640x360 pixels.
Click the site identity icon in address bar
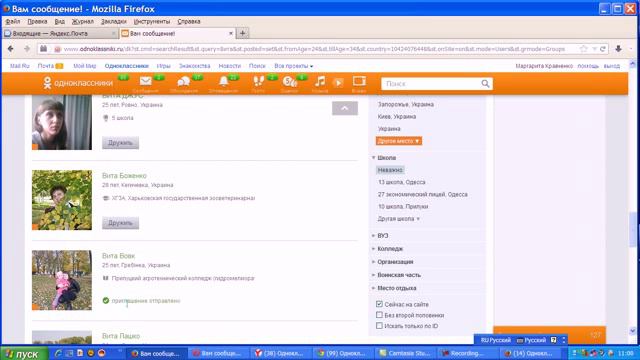pyautogui.click(x=58, y=49)
